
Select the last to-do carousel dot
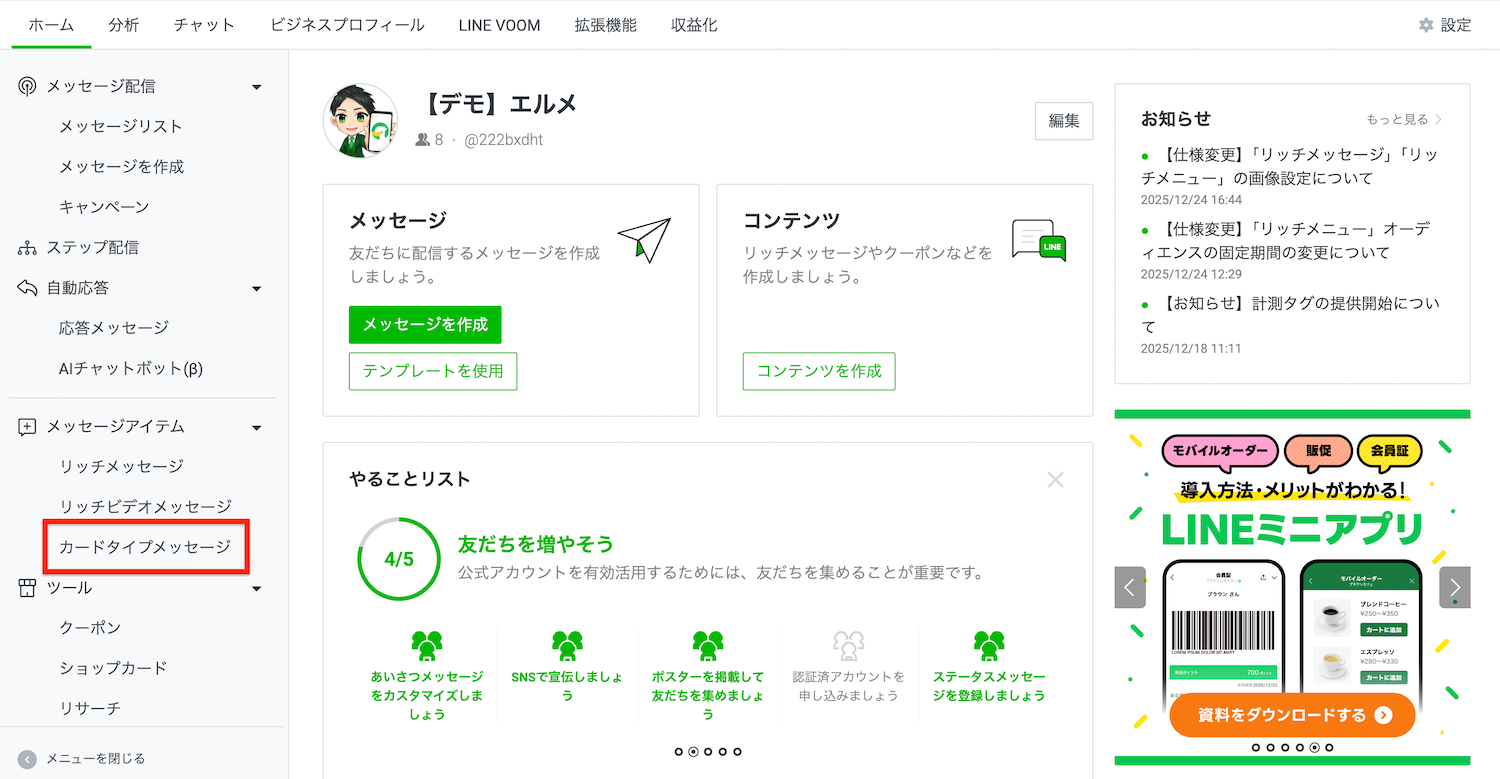737,751
